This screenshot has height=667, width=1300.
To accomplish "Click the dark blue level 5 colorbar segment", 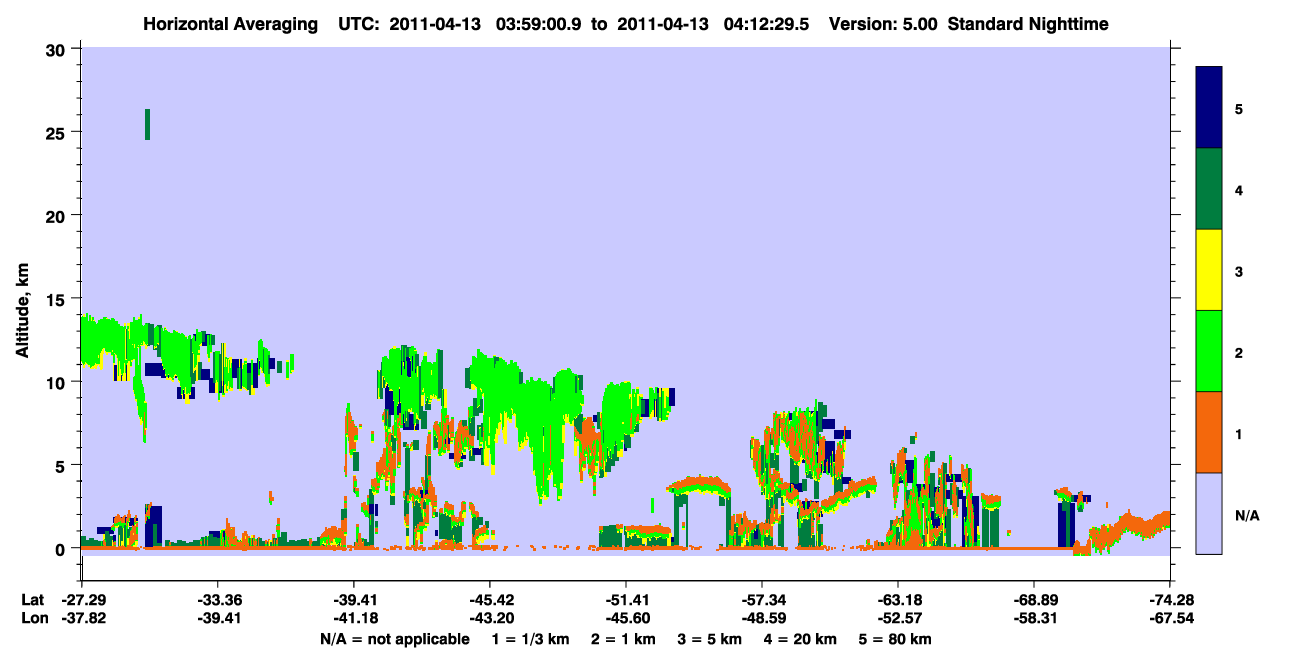I will 1209,108.
